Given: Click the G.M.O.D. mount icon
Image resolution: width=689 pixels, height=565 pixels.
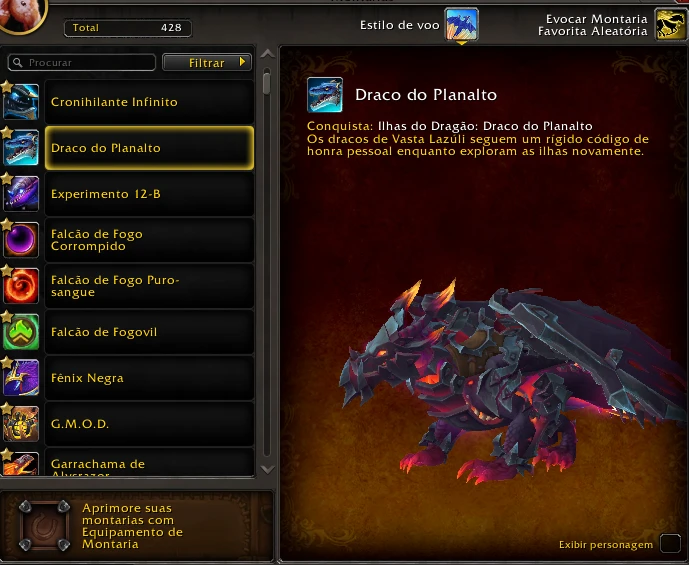Looking at the screenshot, I should [x=21, y=424].
